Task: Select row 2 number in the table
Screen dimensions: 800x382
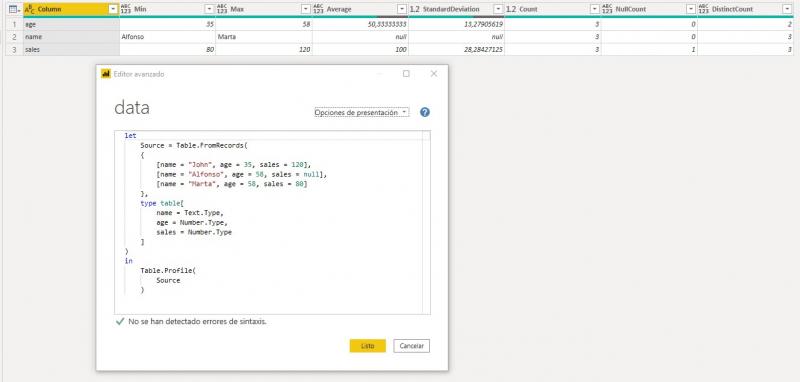Action: [x=14, y=37]
